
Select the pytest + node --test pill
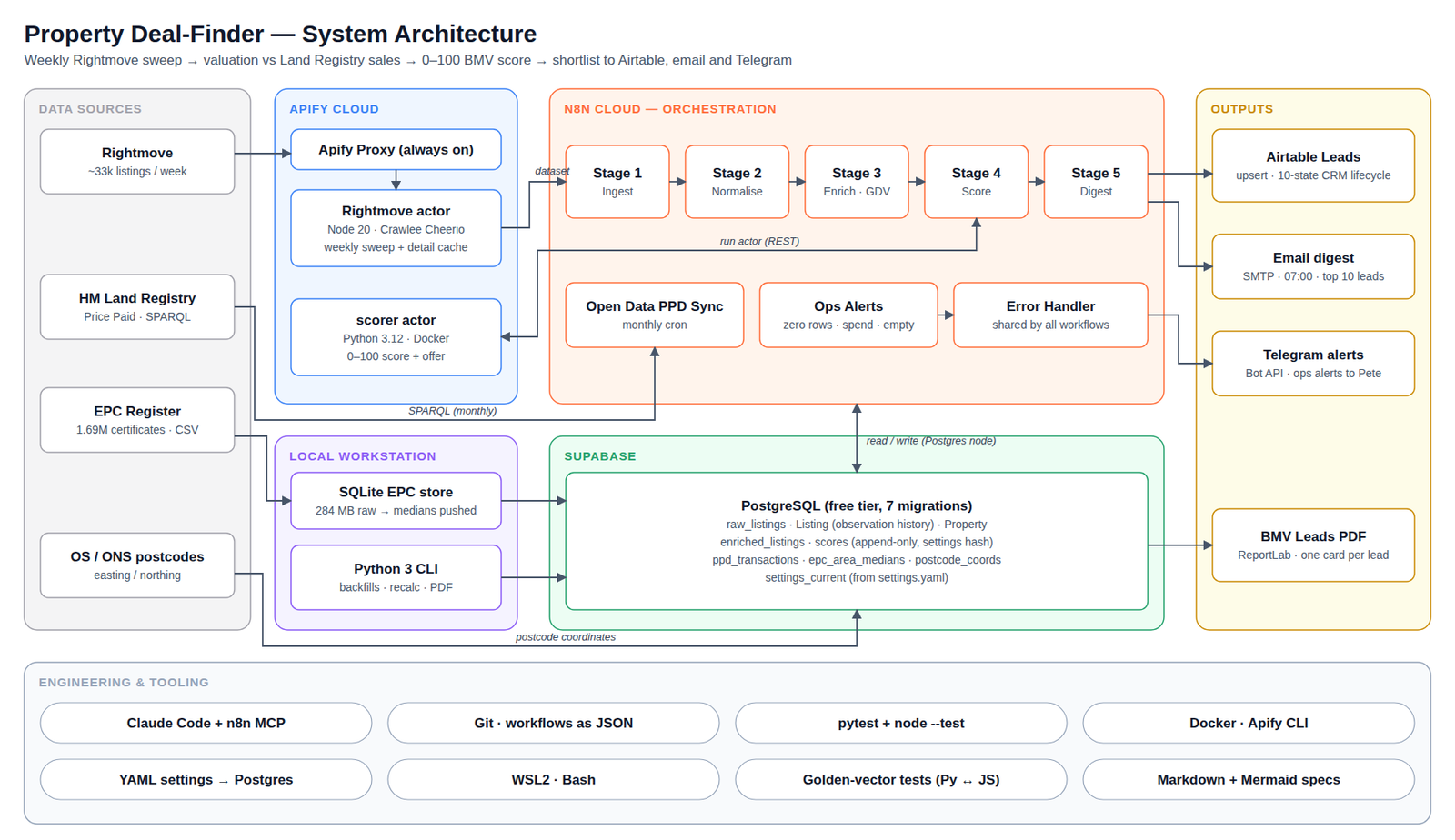901,723
